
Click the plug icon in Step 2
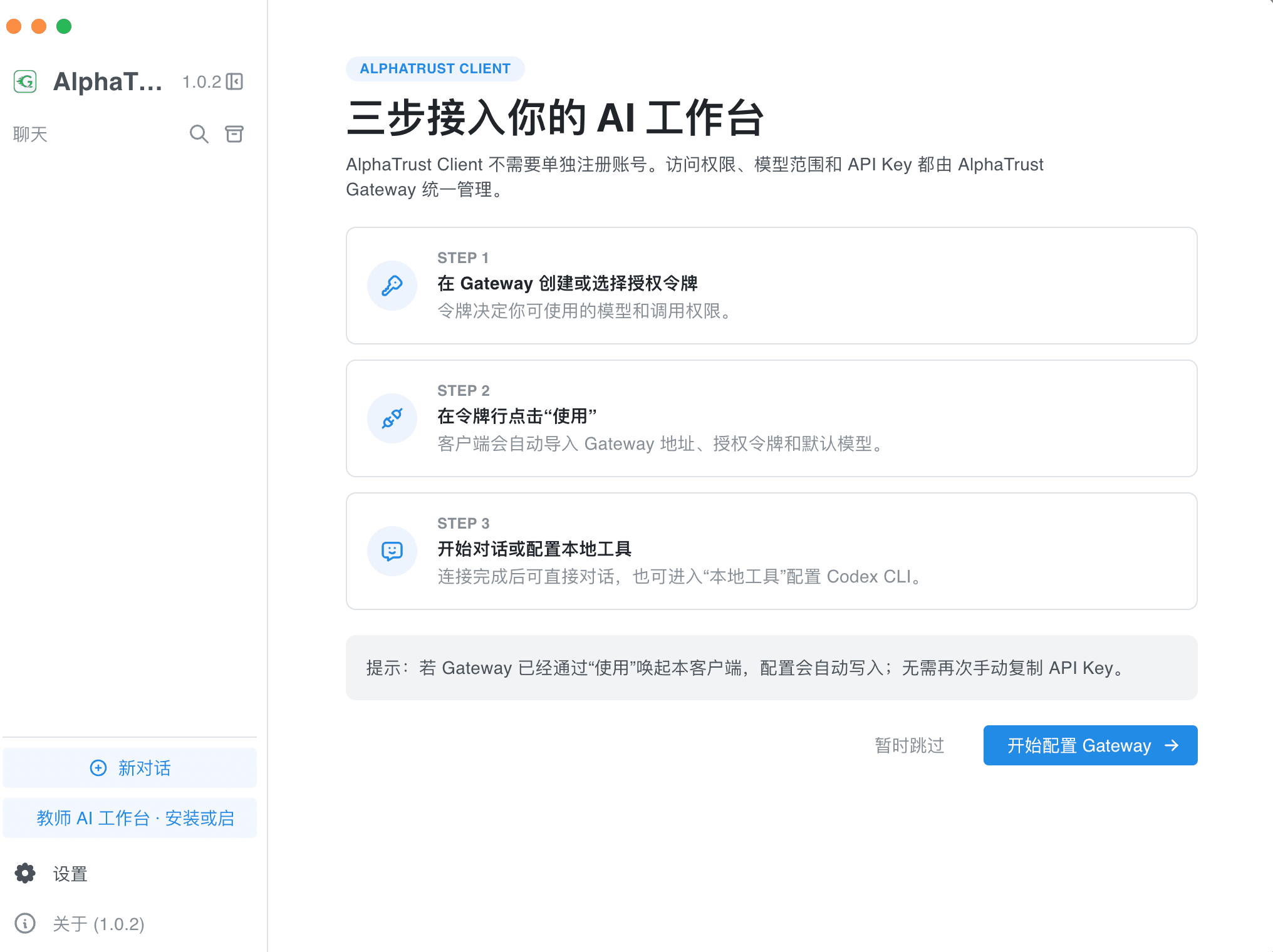(392, 418)
